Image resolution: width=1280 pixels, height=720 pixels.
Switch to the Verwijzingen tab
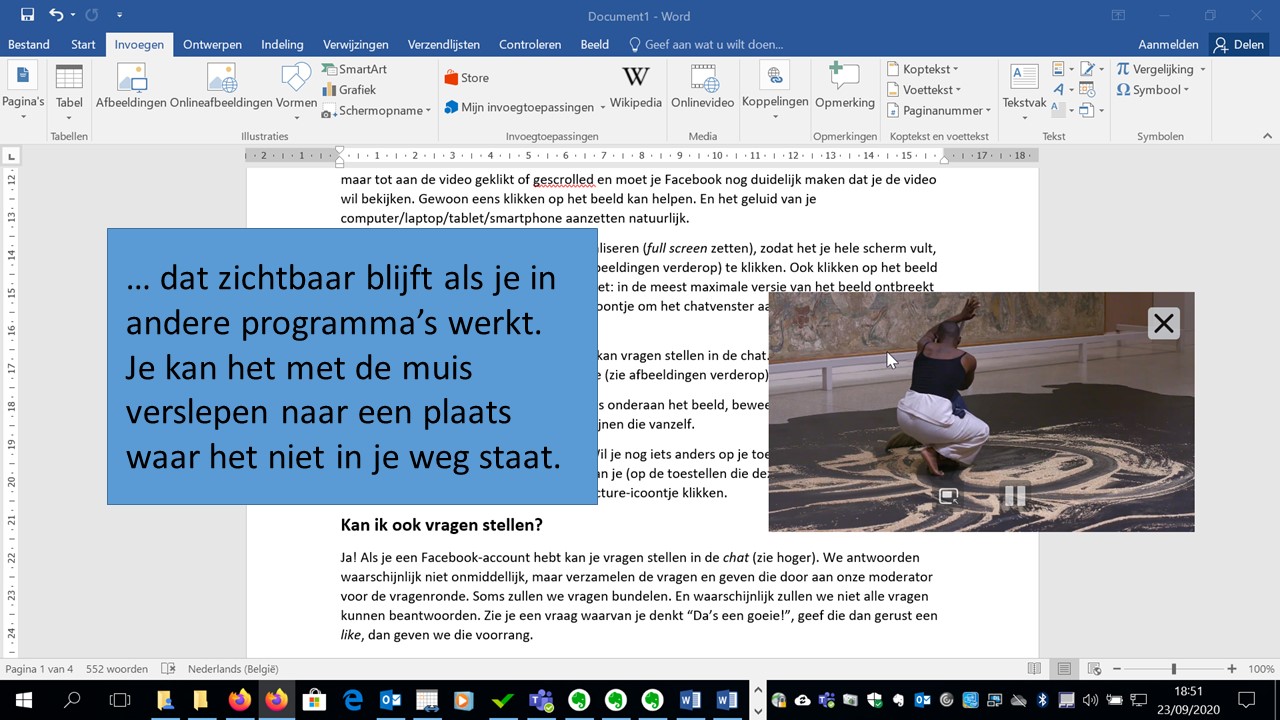[x=356, y=44]
